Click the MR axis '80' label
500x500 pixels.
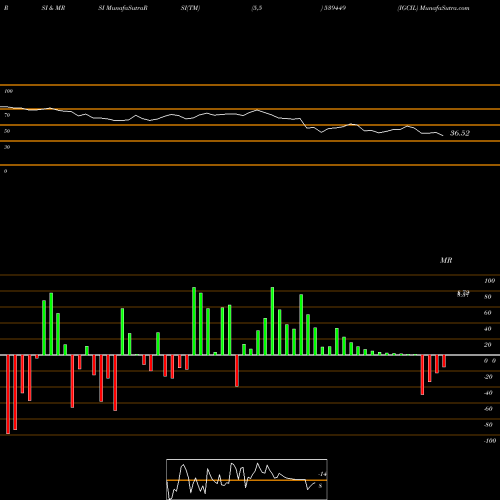(488, 297)
